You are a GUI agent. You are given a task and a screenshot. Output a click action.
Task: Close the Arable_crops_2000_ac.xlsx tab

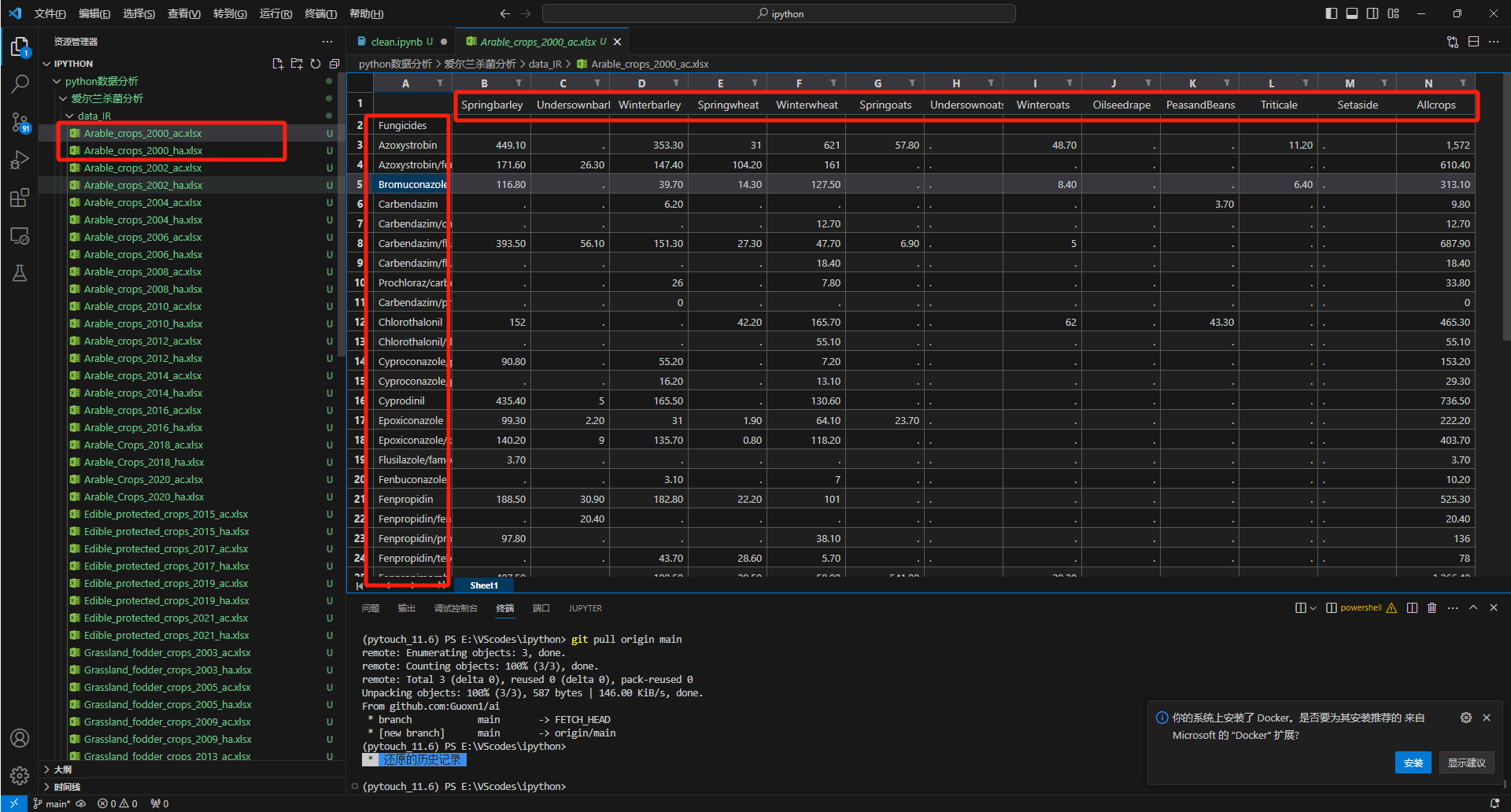(x=617, y=42)
